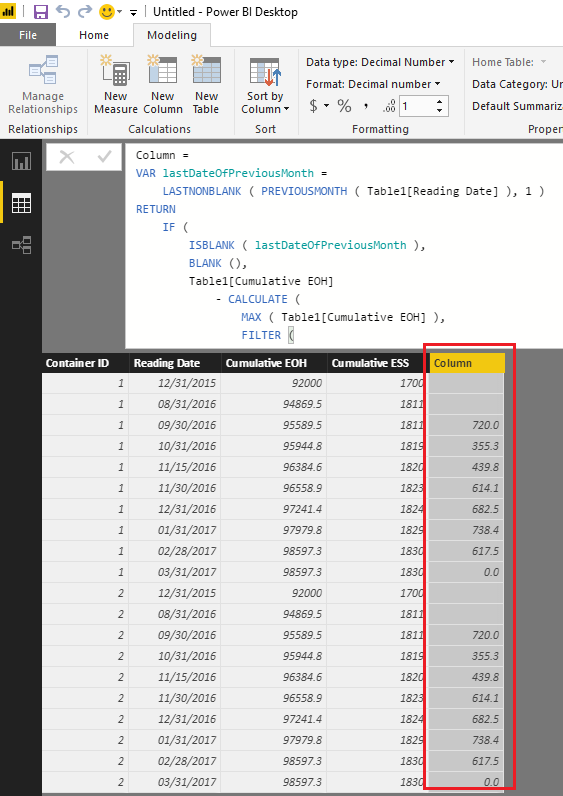Open the Data Category dropdown
The width and height of the screenshot is (563, 796).
[517, 84]
